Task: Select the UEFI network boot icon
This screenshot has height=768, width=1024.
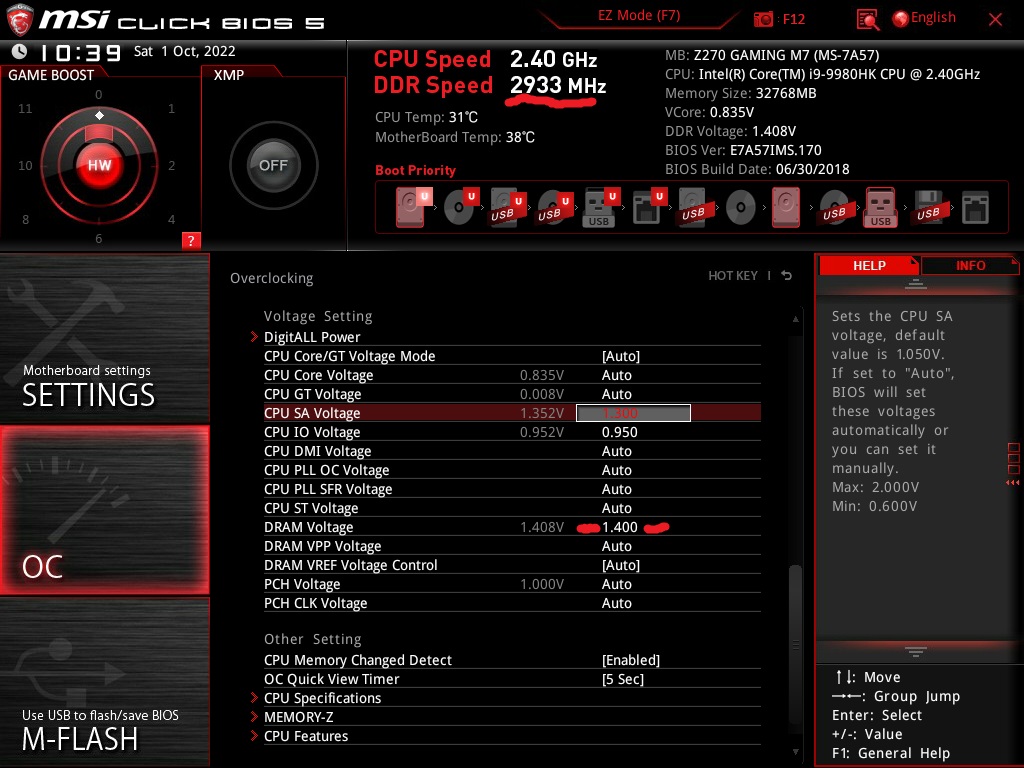Action: [x=648, y=208]
